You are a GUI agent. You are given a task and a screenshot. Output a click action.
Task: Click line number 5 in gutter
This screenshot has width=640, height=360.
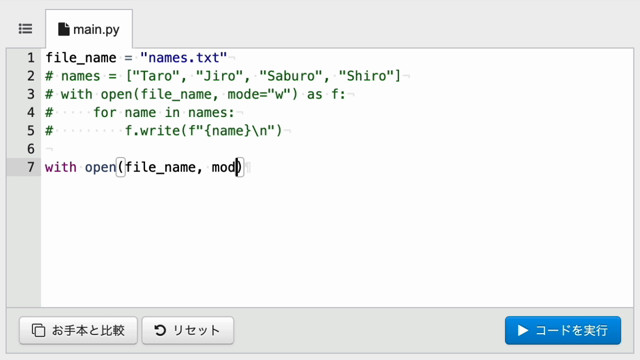tap(31, 131)
